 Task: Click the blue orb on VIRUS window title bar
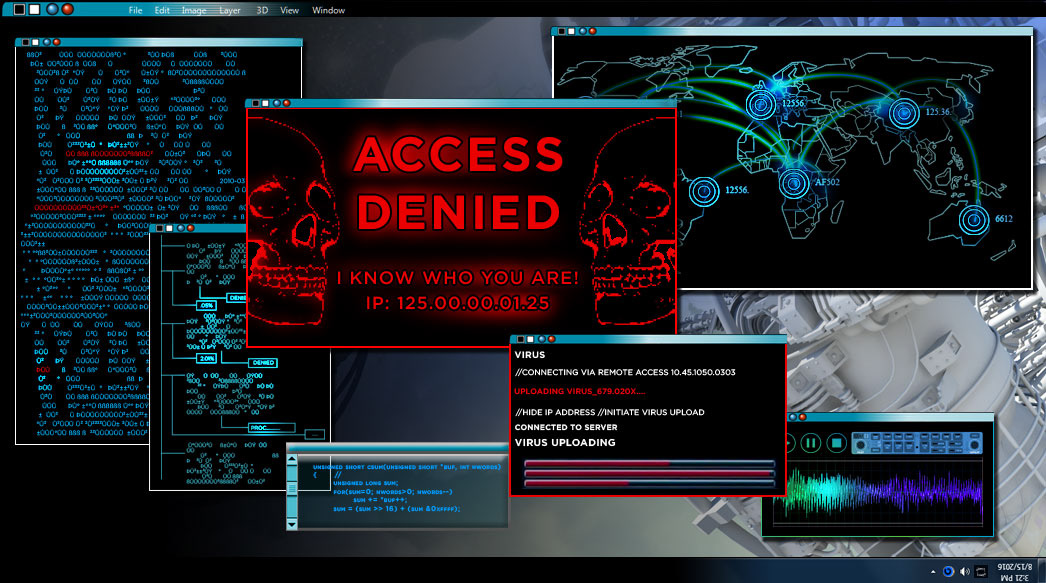pos(542,339)
